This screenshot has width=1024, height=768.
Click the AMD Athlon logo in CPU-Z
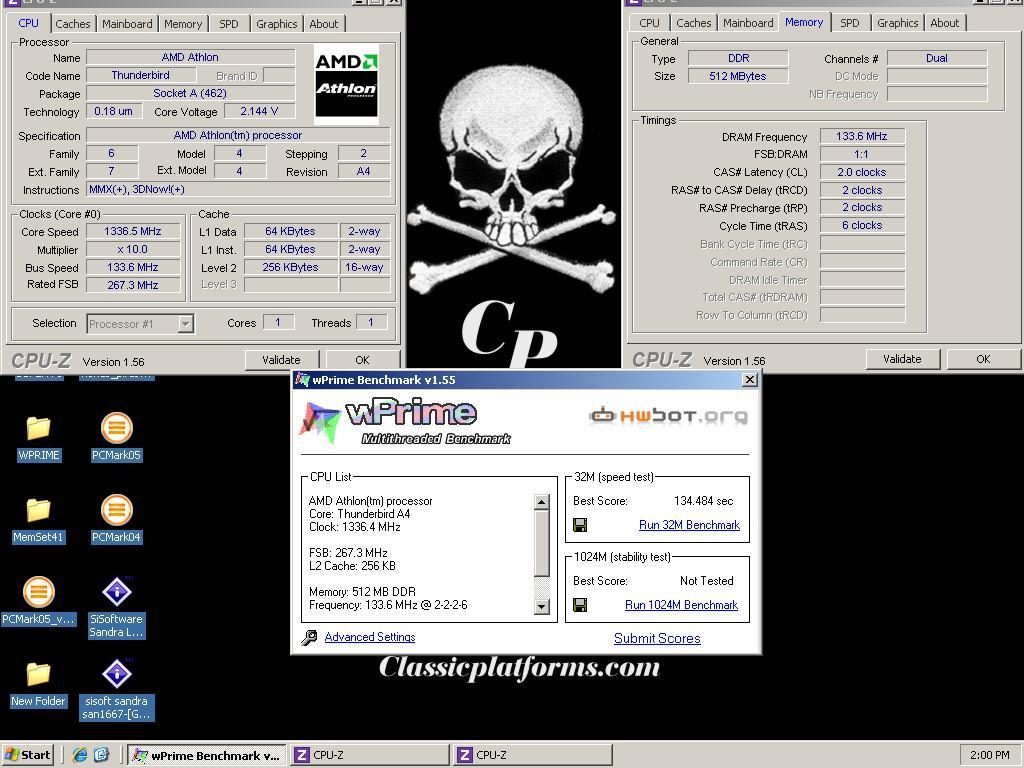pyautogui.click(x=346, y=84)
